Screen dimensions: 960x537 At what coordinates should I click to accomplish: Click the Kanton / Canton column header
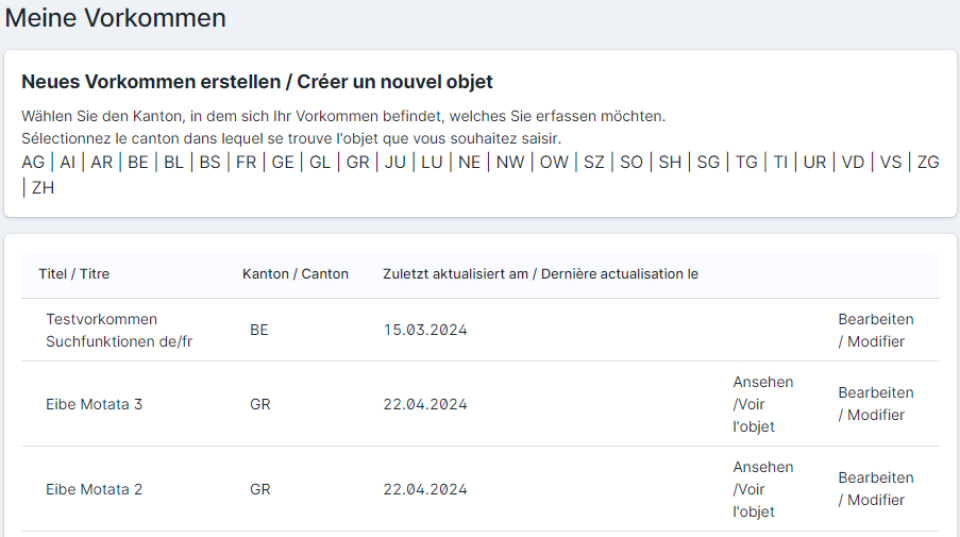(295, 274)
